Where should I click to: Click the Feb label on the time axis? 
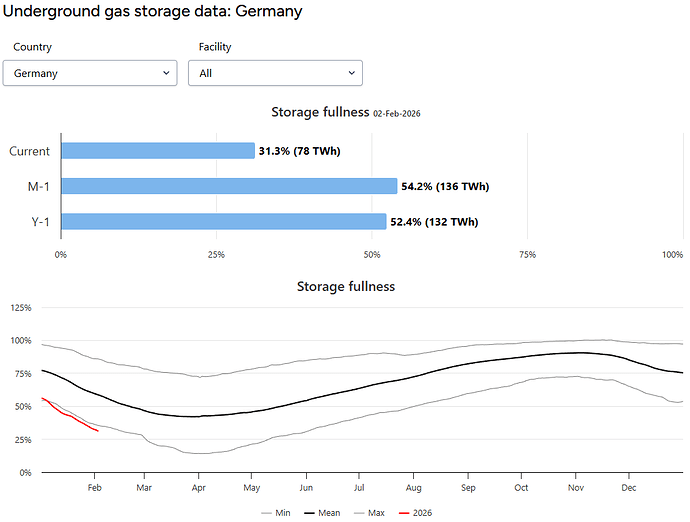point(94,487)
